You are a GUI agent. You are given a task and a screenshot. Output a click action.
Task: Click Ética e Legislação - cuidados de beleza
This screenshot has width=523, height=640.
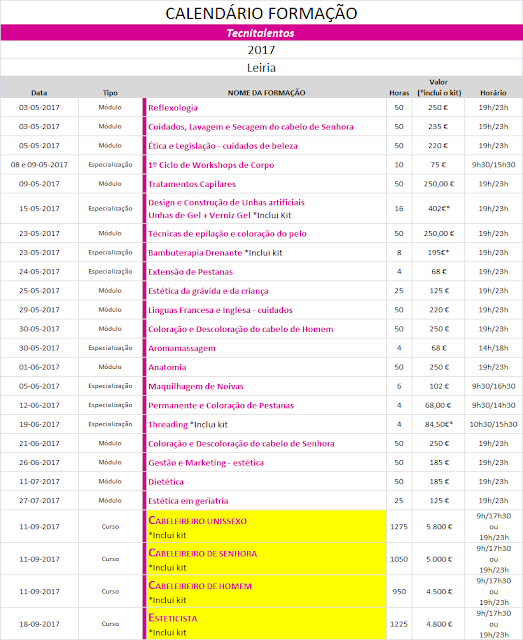coord(223,146)
